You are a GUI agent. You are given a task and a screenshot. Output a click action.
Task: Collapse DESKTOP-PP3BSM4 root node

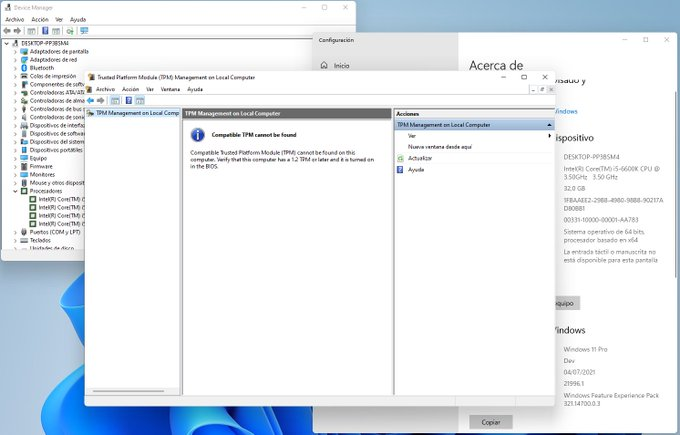click(7, 43)
